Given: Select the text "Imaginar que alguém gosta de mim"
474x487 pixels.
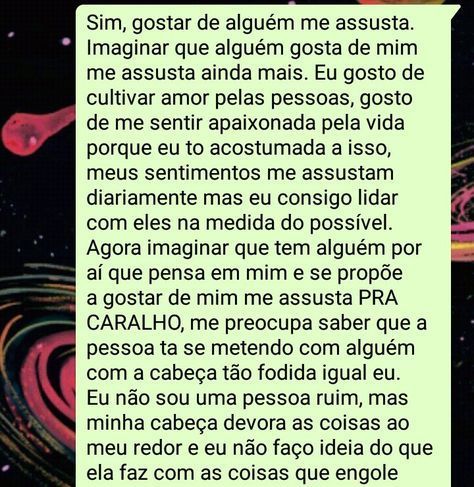Looking at the screenshot, I should 252,49.
